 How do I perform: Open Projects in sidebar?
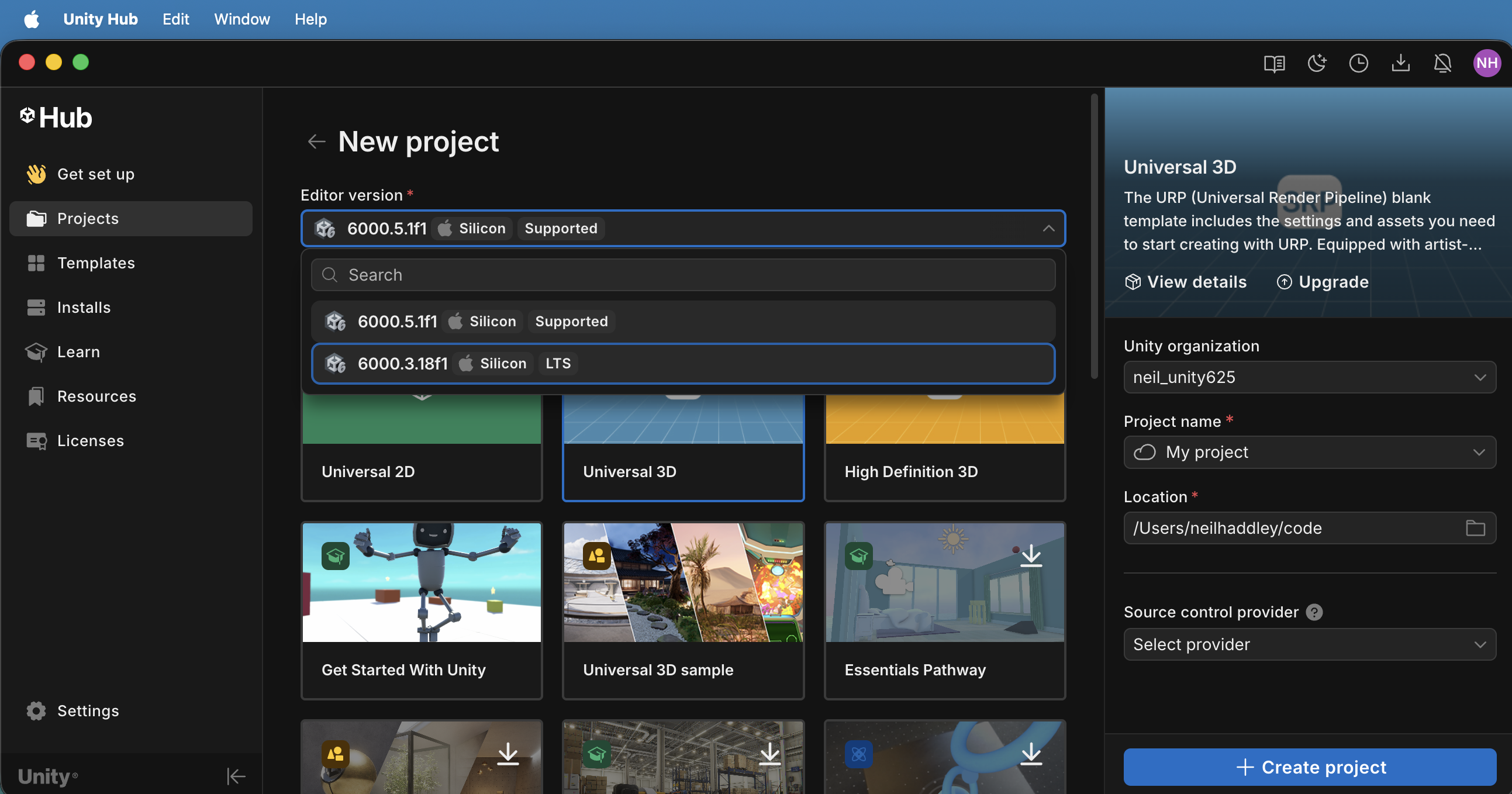pos(131,219)
